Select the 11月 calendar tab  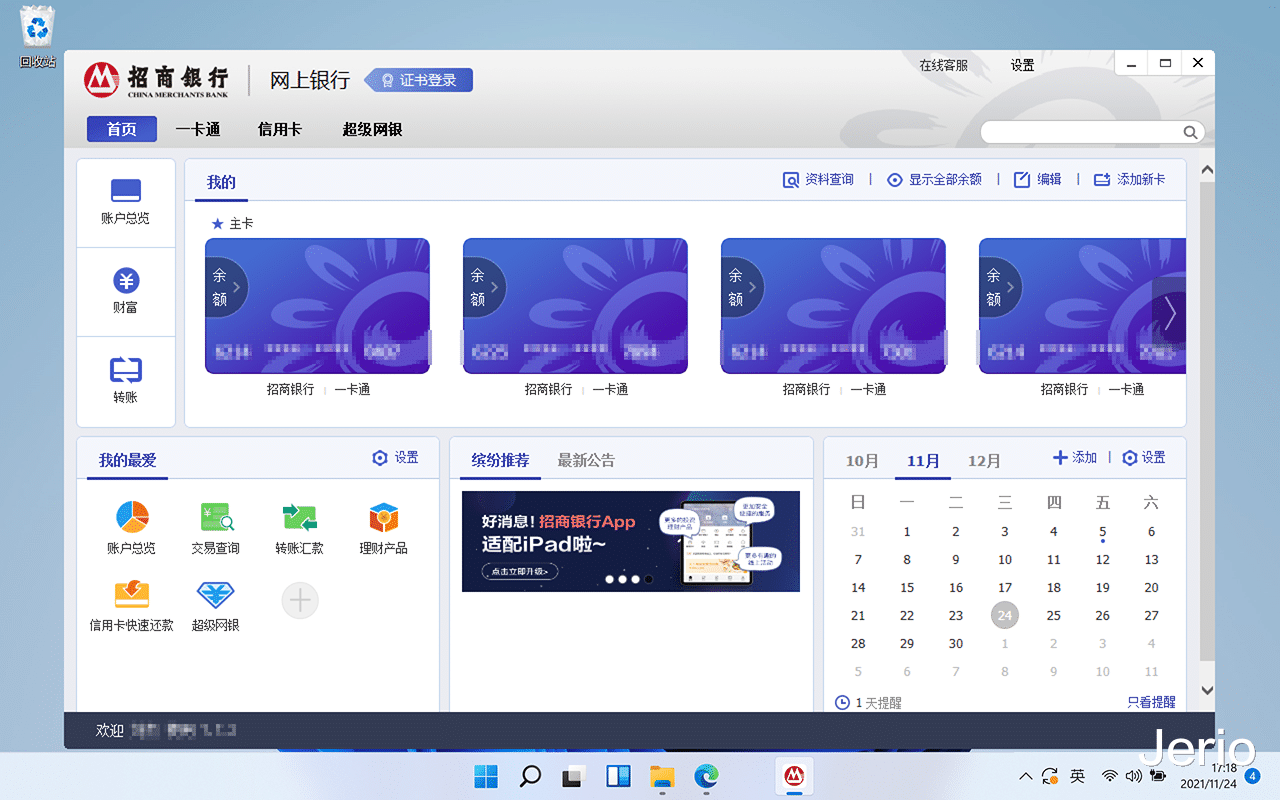click(x=923, y=461)
